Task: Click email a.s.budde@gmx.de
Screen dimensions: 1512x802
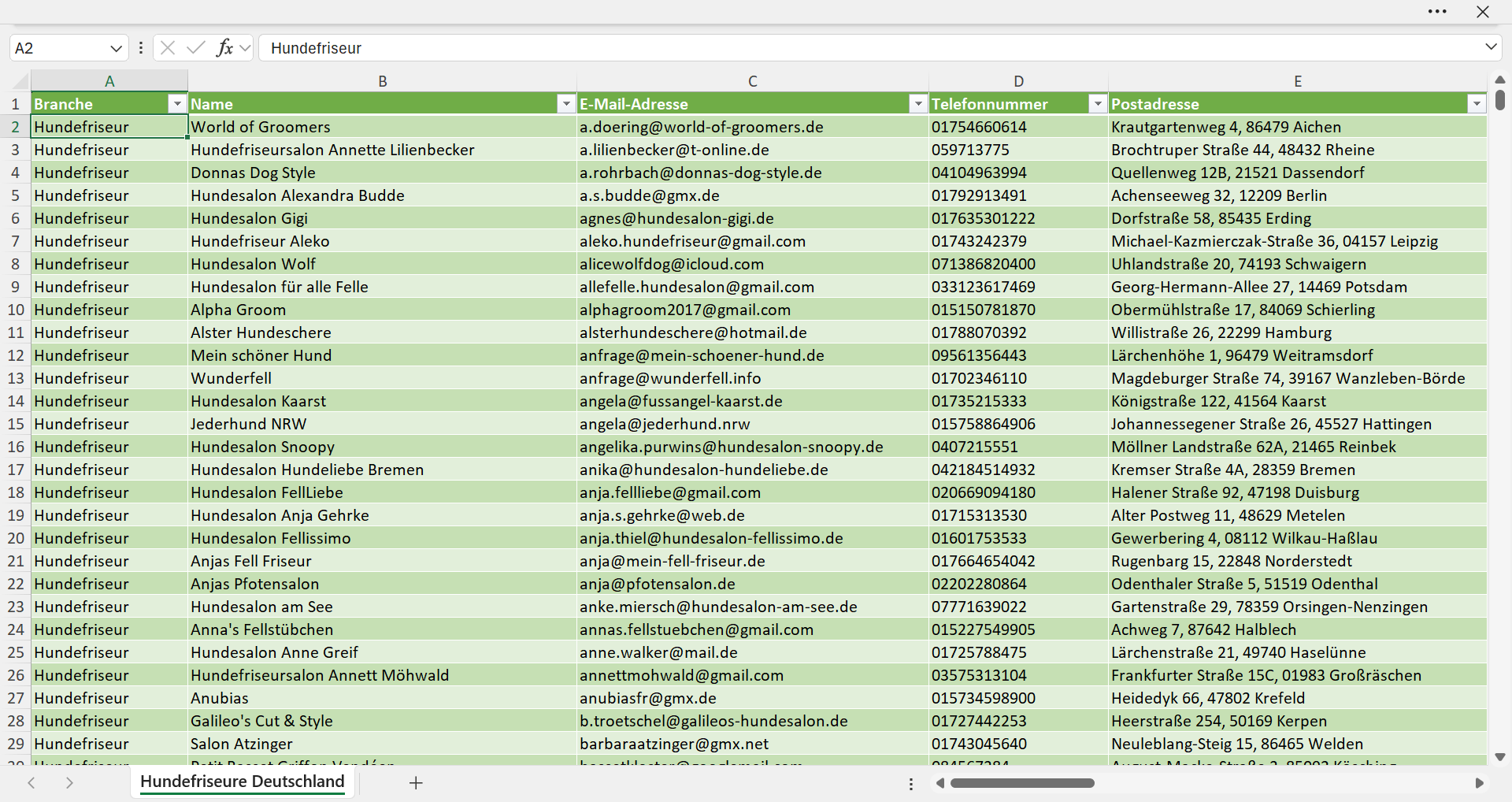Action: [753, 195]
